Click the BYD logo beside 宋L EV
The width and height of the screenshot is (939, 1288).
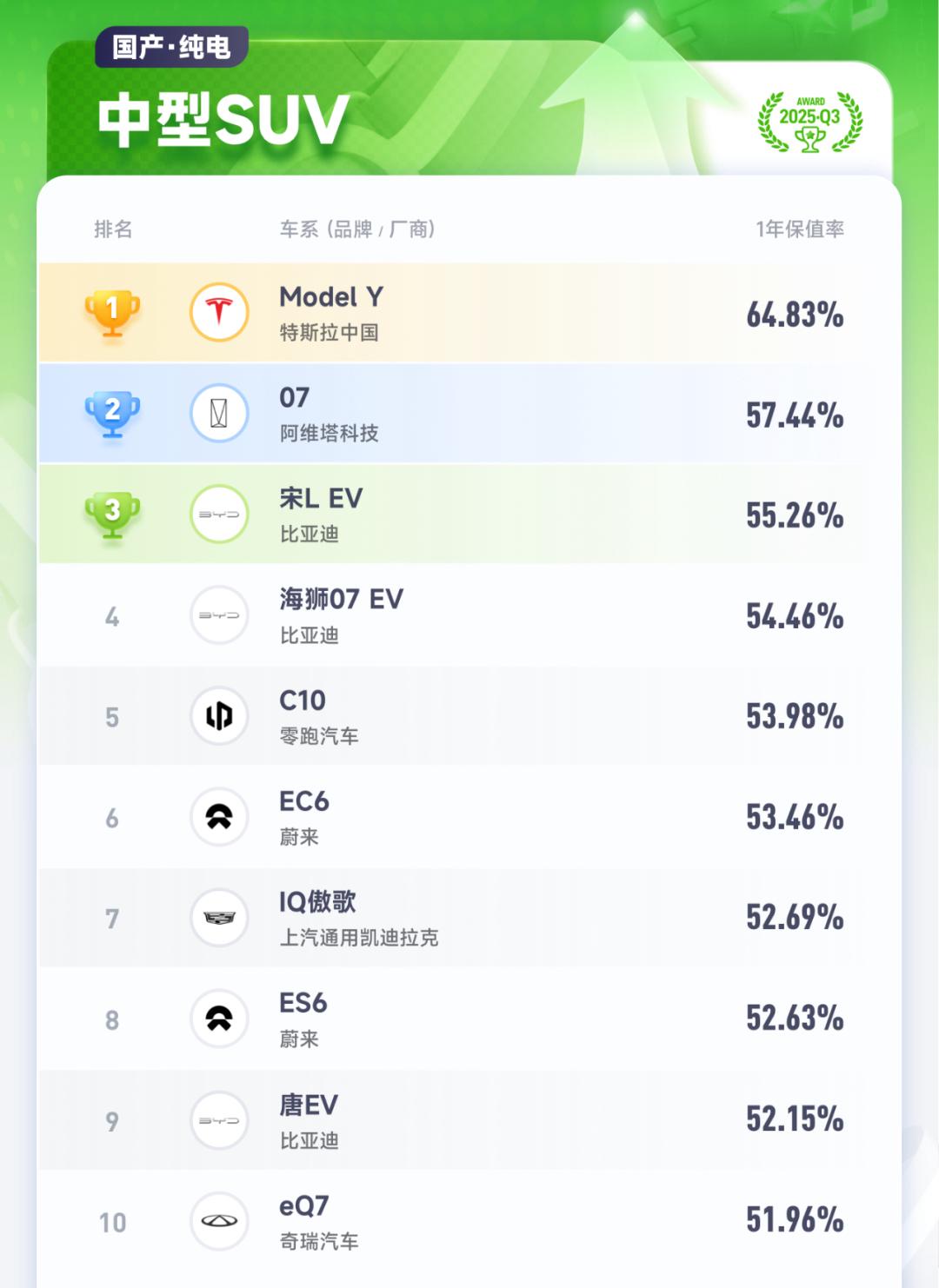coord(219,514)
